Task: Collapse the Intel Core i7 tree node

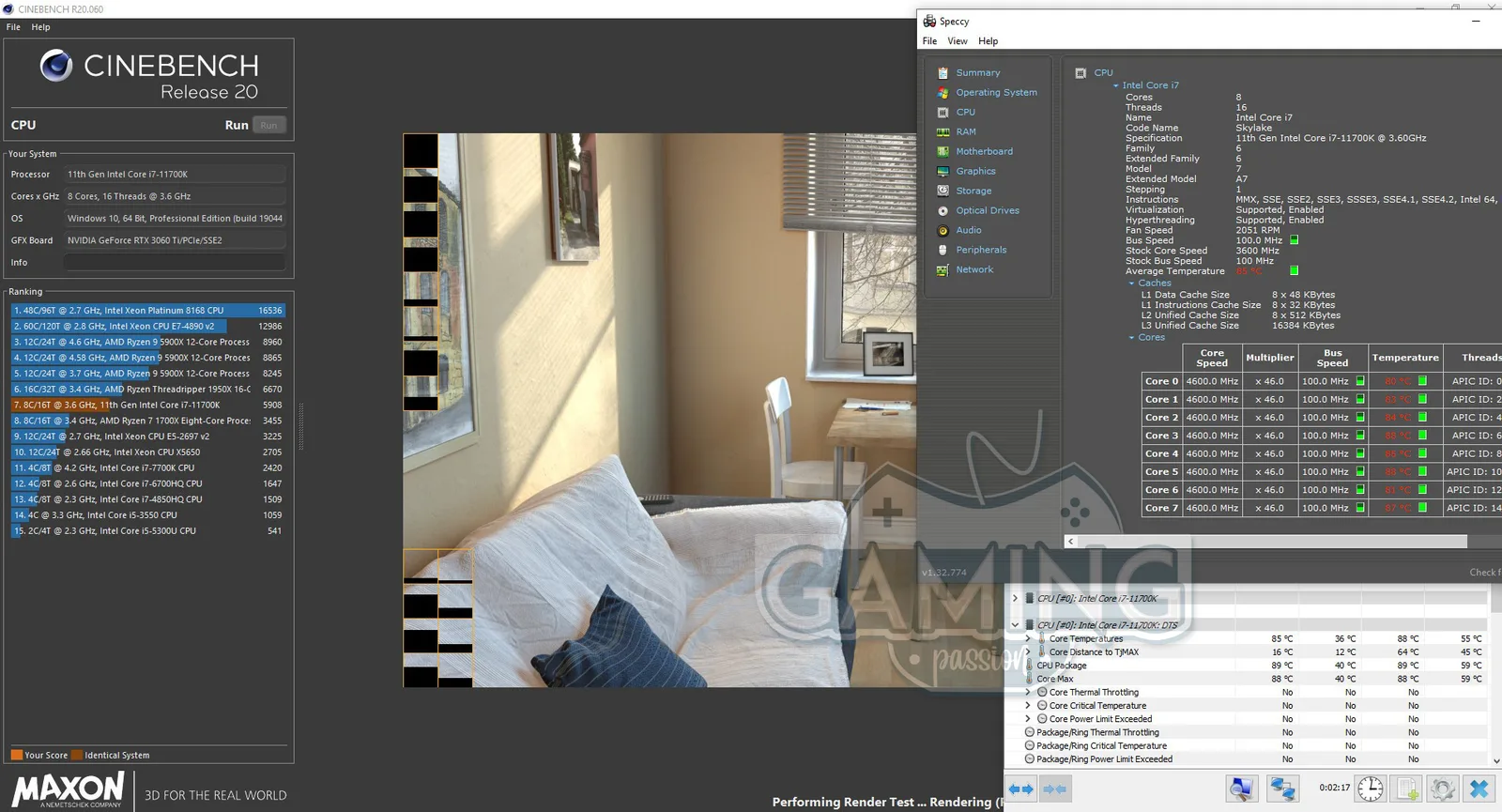Action: 1116,85
